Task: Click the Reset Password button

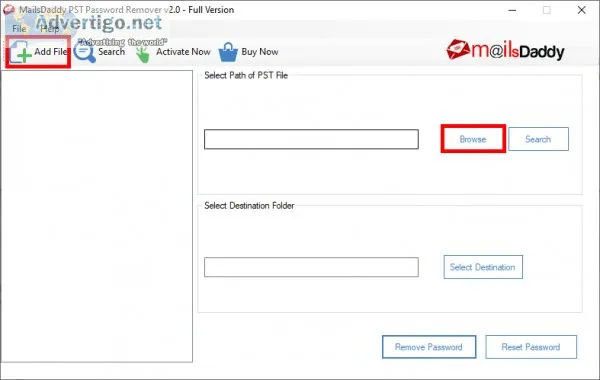Action: 531,347
